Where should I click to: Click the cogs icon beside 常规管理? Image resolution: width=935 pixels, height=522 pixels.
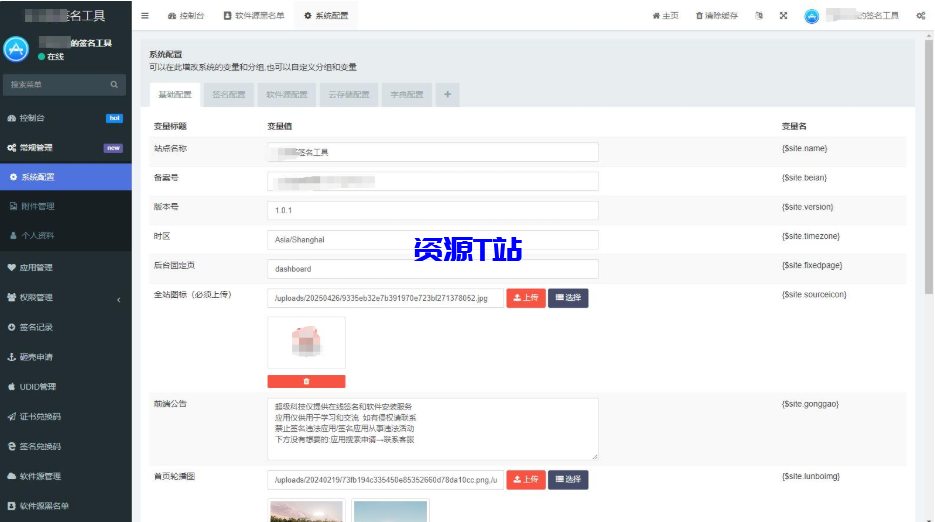(11, 147)
